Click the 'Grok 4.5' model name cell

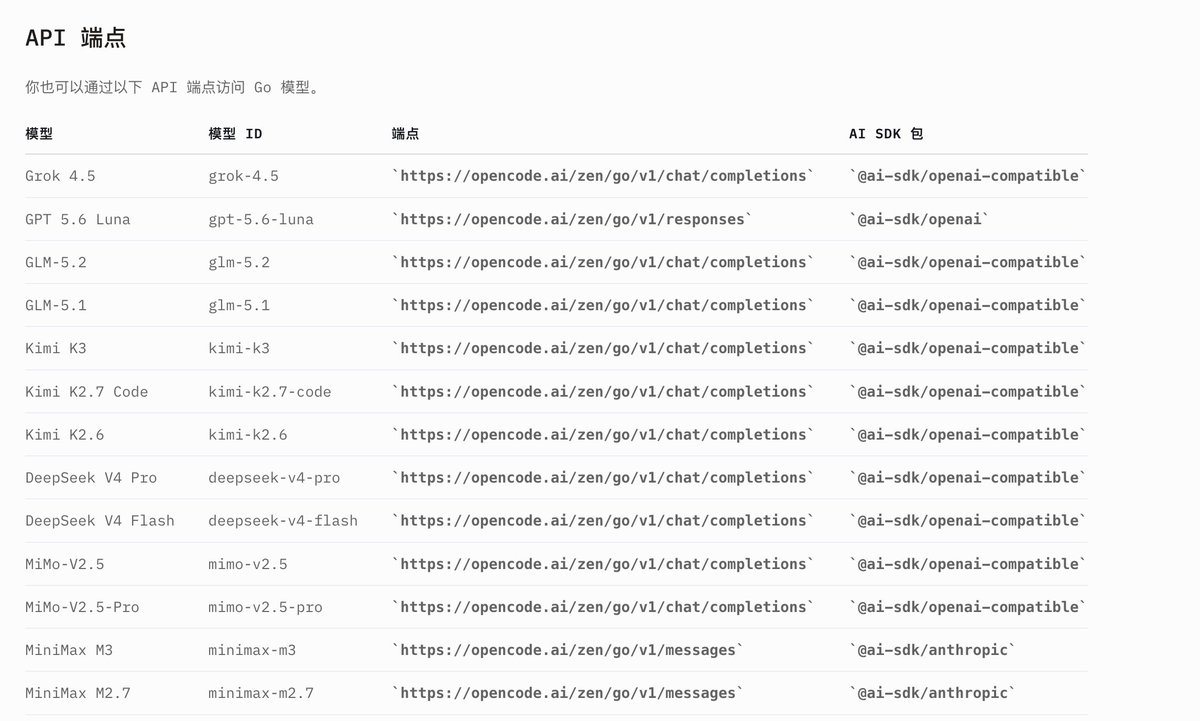pos(60,176)
